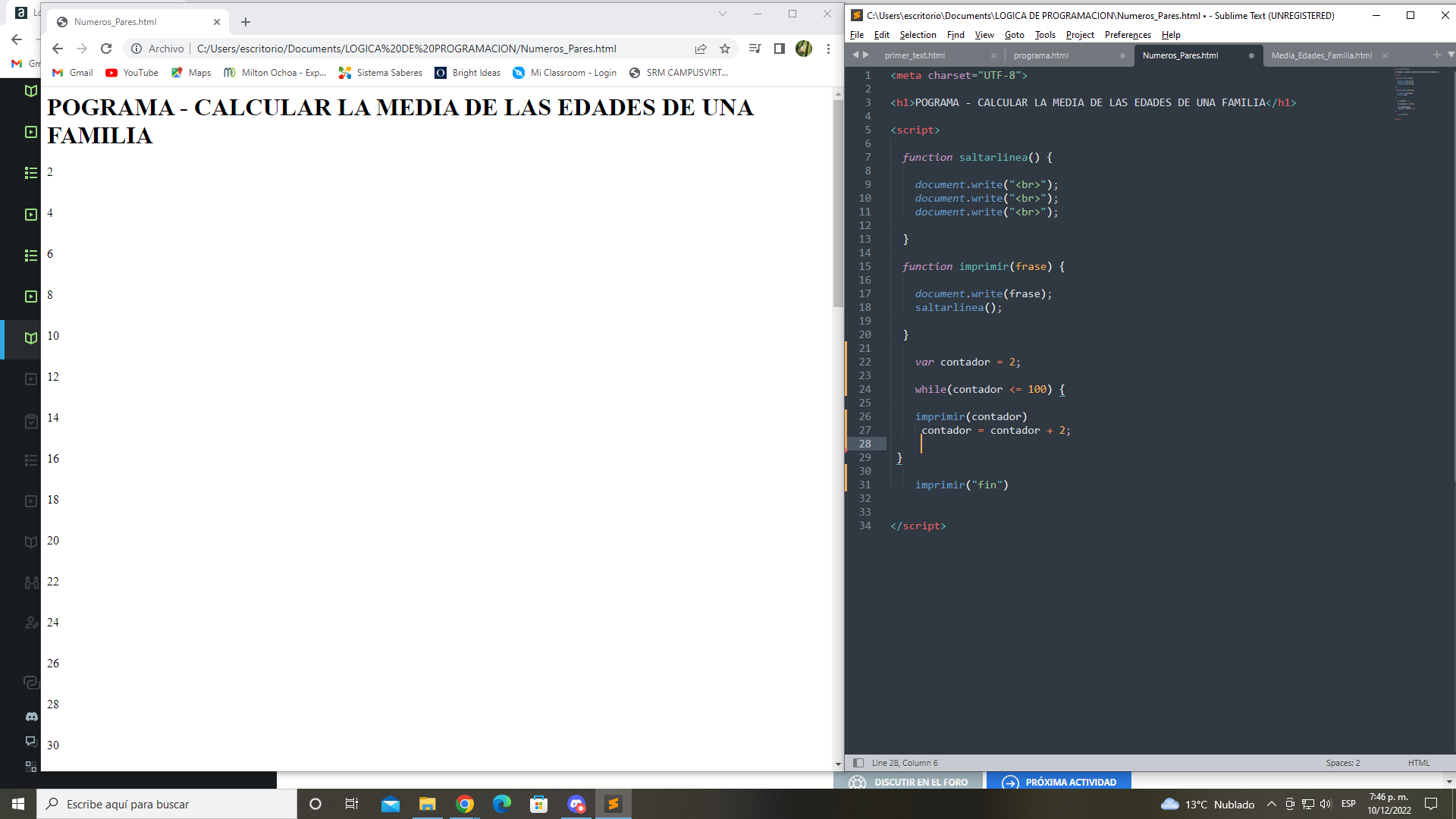The image size is (1456, 819).
Task: Go to previous tab with left arrow
Action: click(x=855, y=55)
